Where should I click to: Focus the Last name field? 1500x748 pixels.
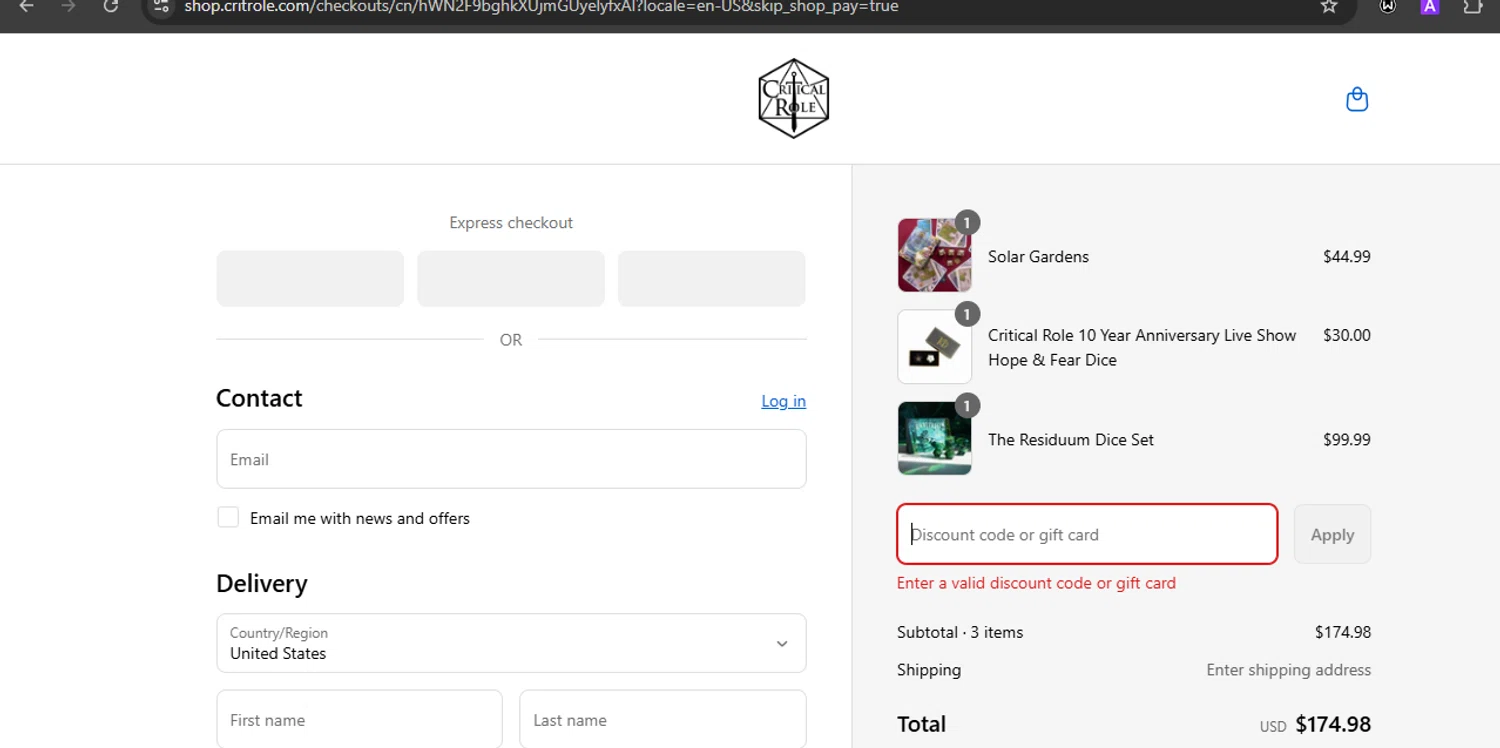[x=662, y=719]
